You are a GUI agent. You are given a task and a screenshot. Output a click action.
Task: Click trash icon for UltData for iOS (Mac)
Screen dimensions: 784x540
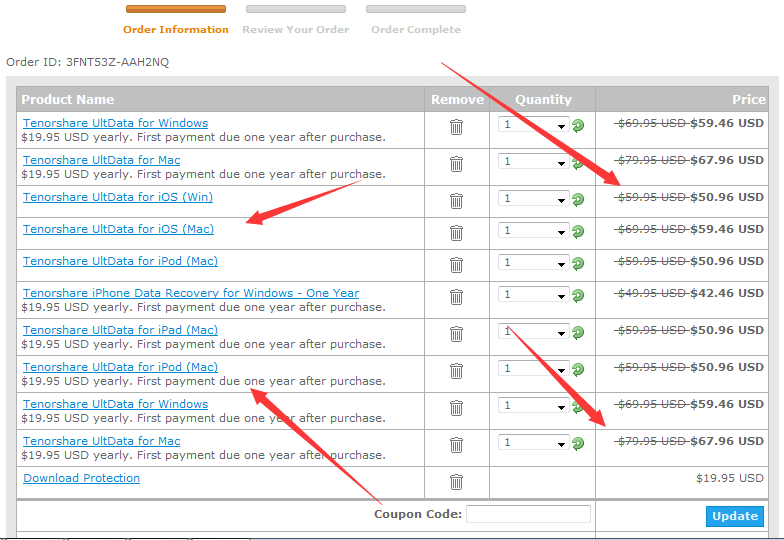pos(456,233)
